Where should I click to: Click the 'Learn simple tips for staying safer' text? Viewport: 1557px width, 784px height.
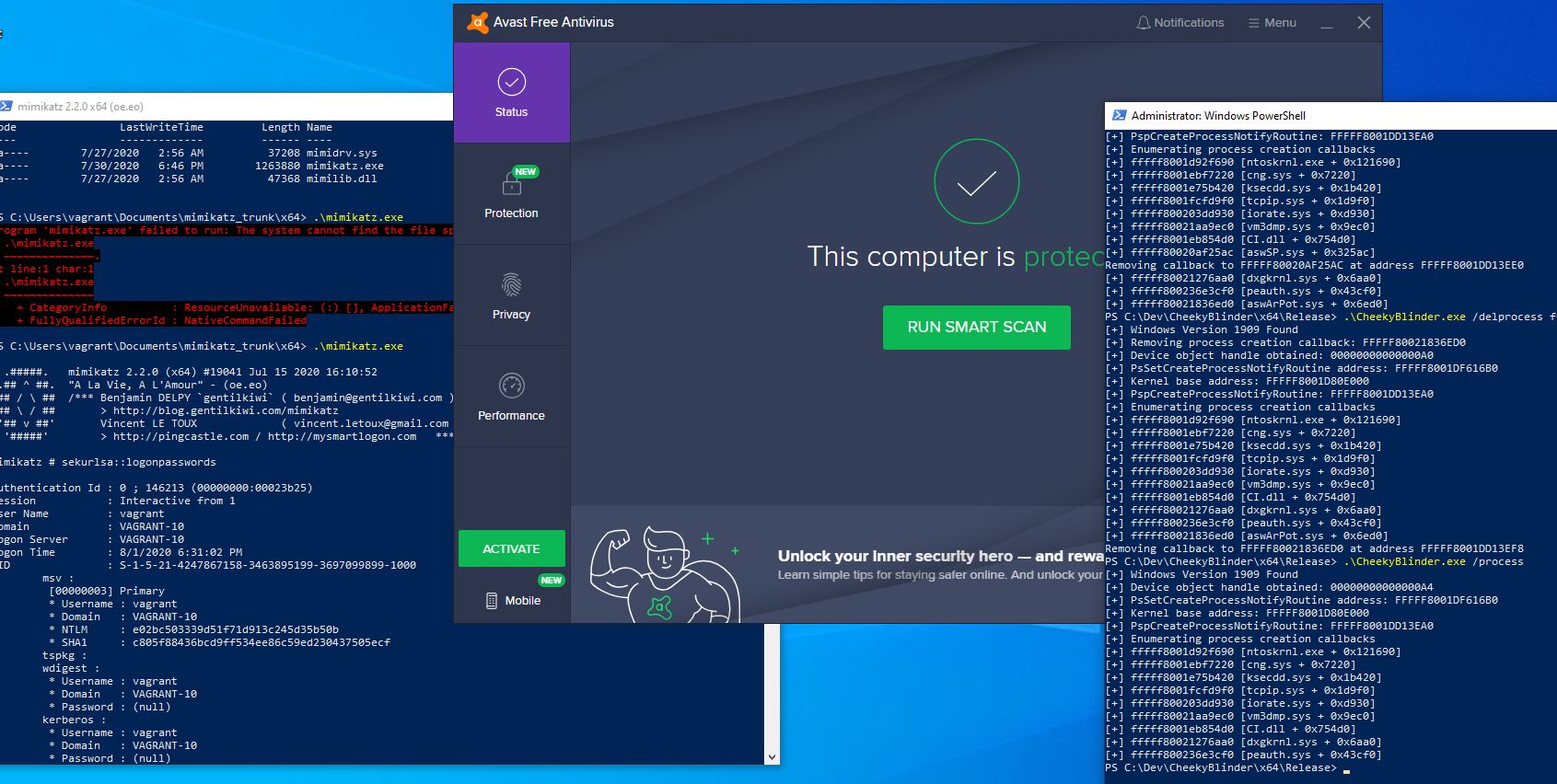click(x=940, y=575)
